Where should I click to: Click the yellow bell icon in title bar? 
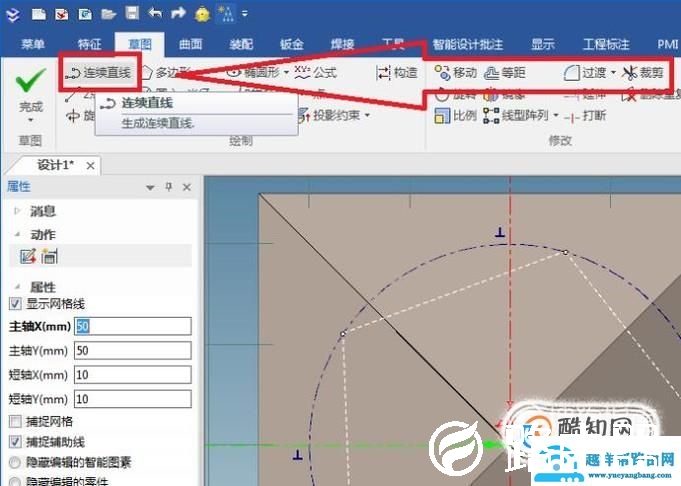[x=202, y=14]
